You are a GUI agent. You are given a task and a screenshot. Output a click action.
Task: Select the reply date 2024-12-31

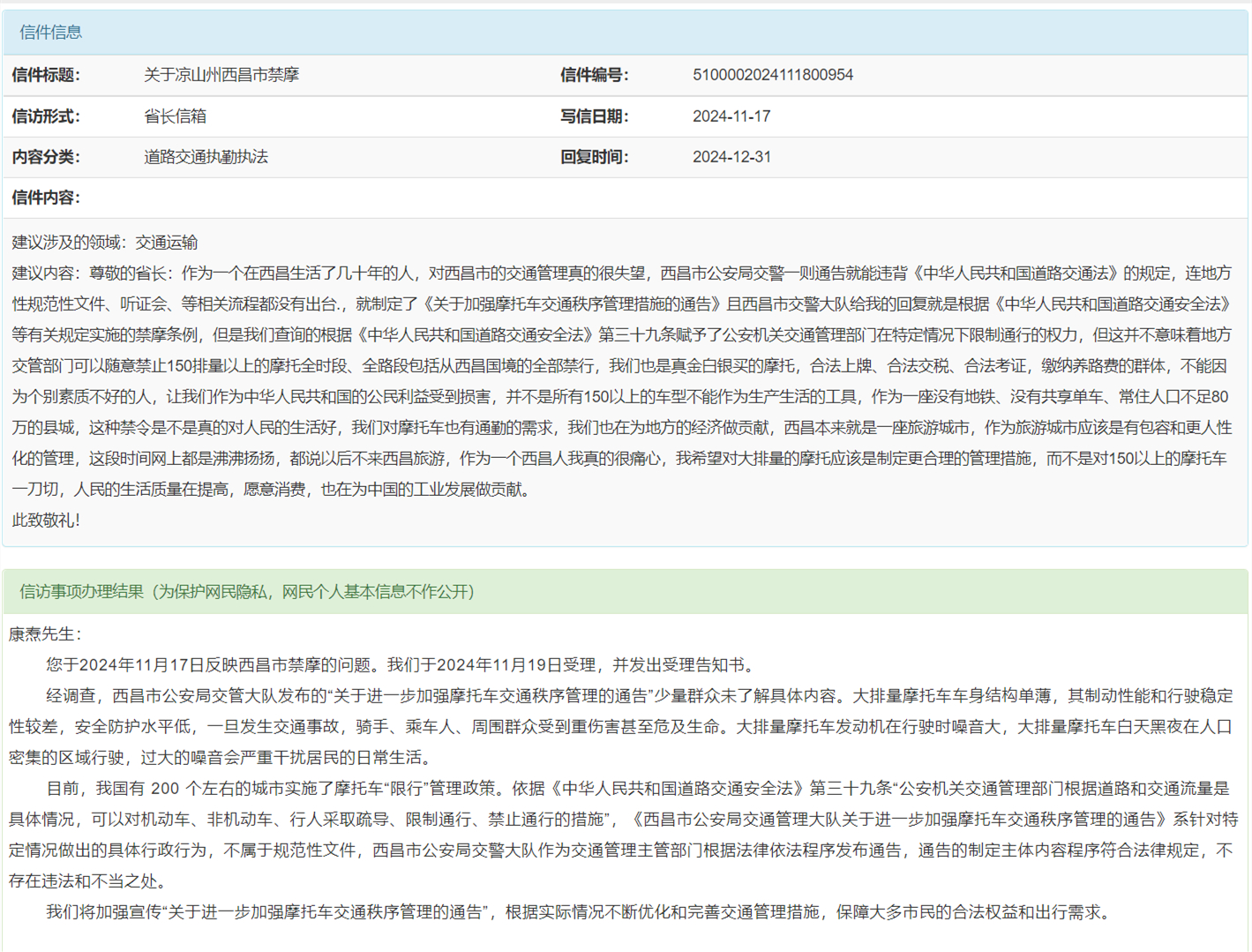coord(731,157)
